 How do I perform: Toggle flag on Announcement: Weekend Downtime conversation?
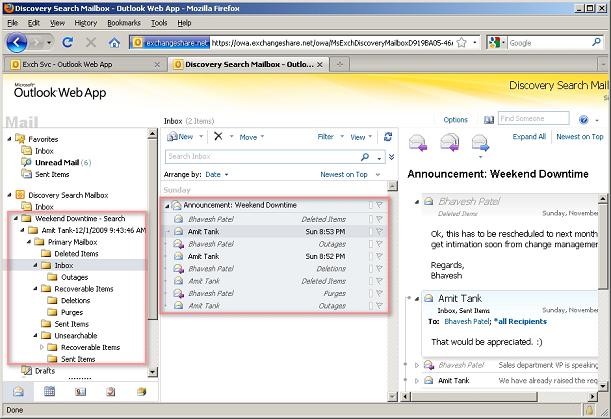pyautogui.click(x=380, y=205)
